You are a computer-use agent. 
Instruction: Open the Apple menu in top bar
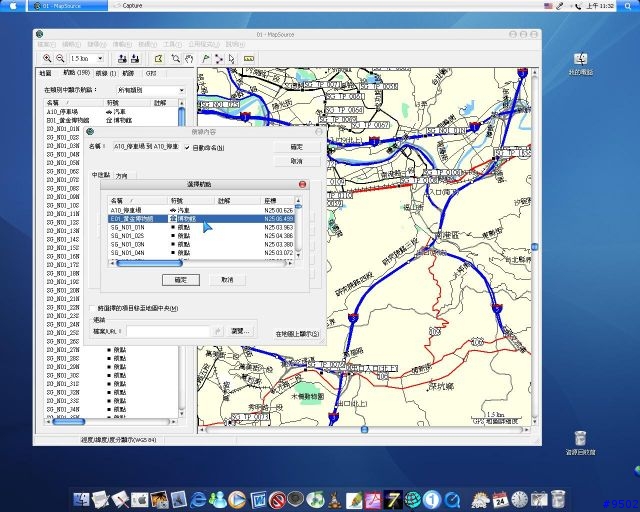(12, 6)
